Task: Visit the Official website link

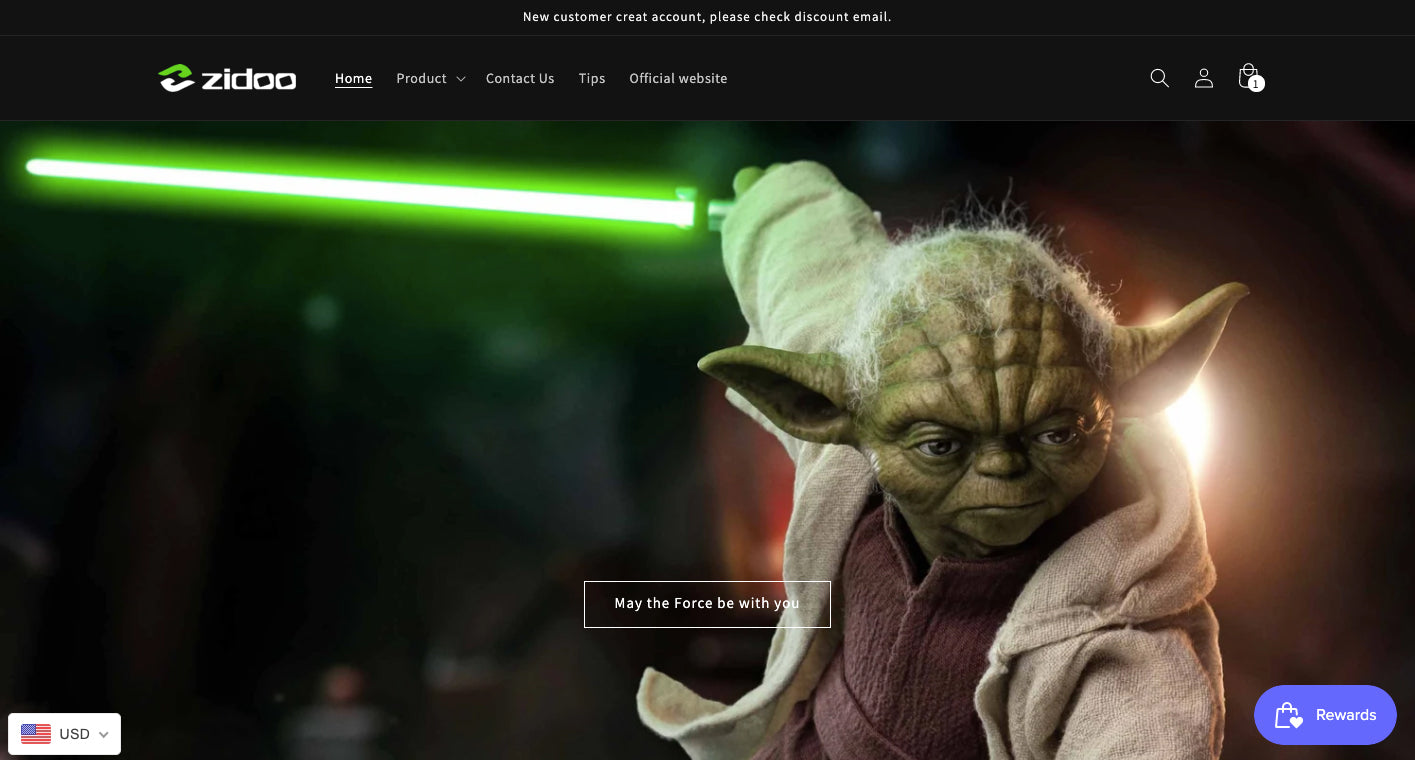Action: (678, 78)
